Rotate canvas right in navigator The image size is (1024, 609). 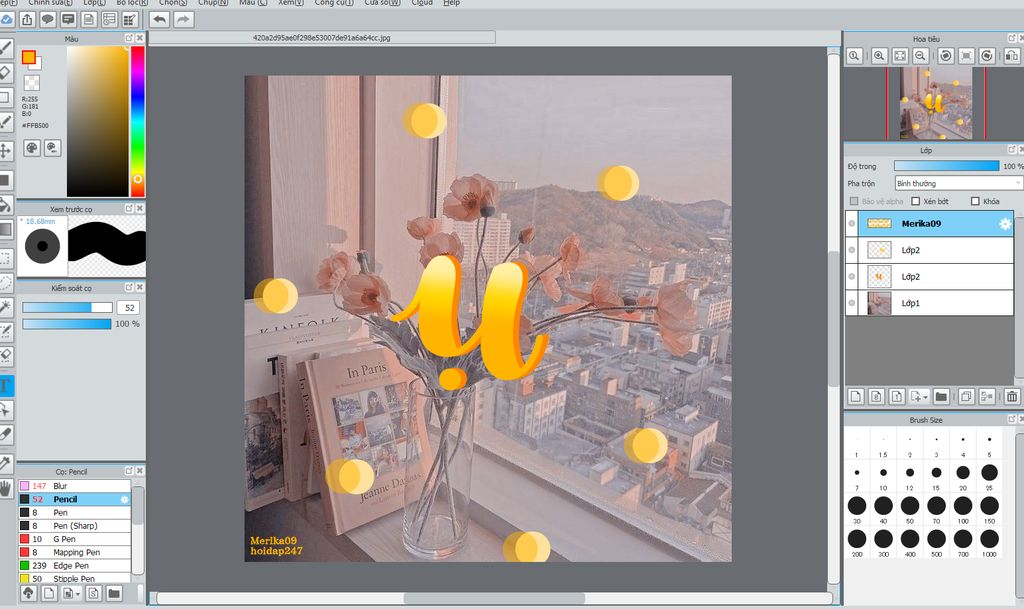pos(987,56)
